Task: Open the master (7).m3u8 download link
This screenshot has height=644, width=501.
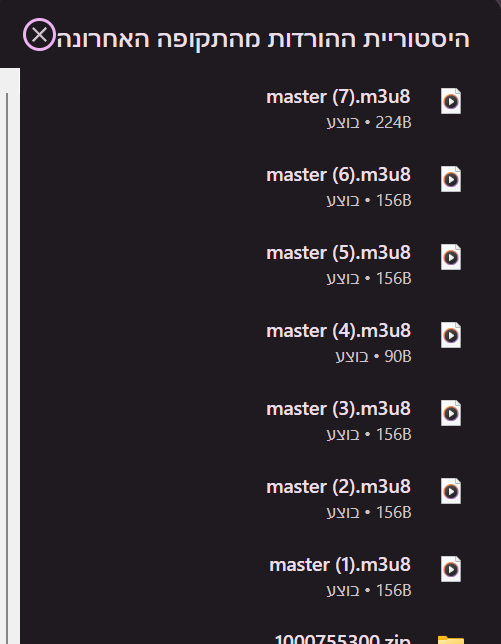Action: click(338, 97)
